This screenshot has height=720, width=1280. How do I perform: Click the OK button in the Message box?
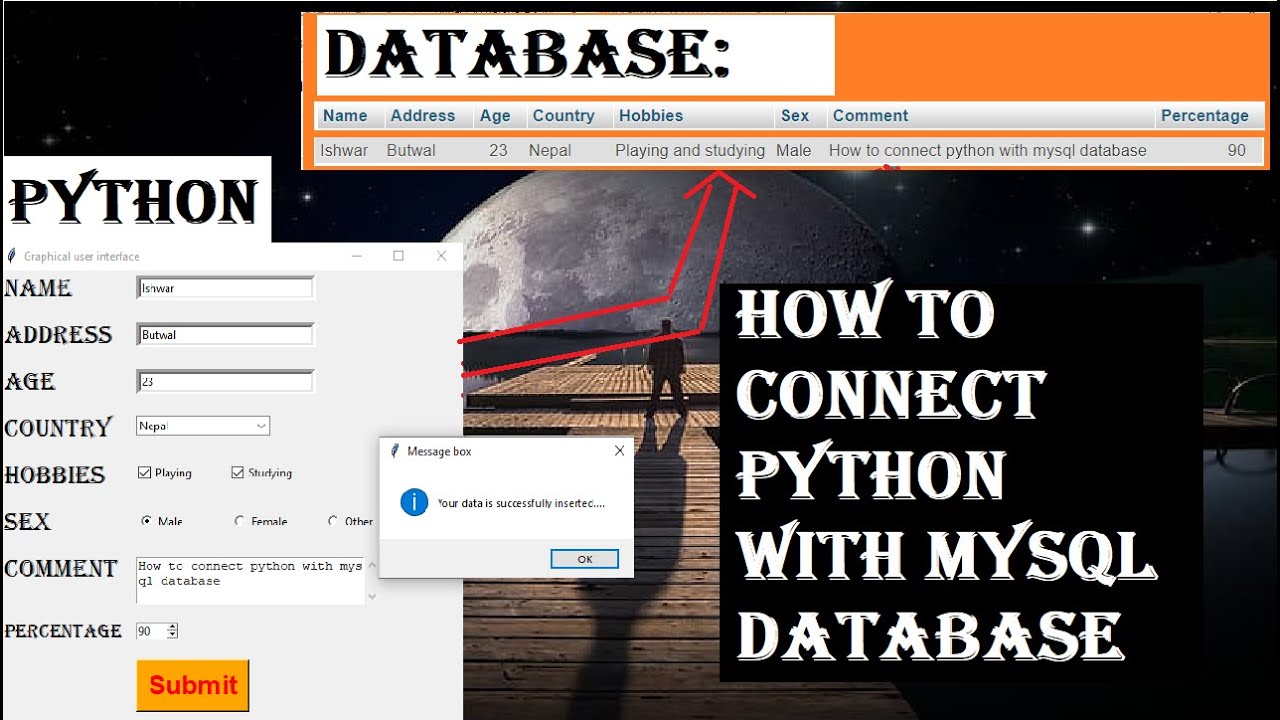585,559
